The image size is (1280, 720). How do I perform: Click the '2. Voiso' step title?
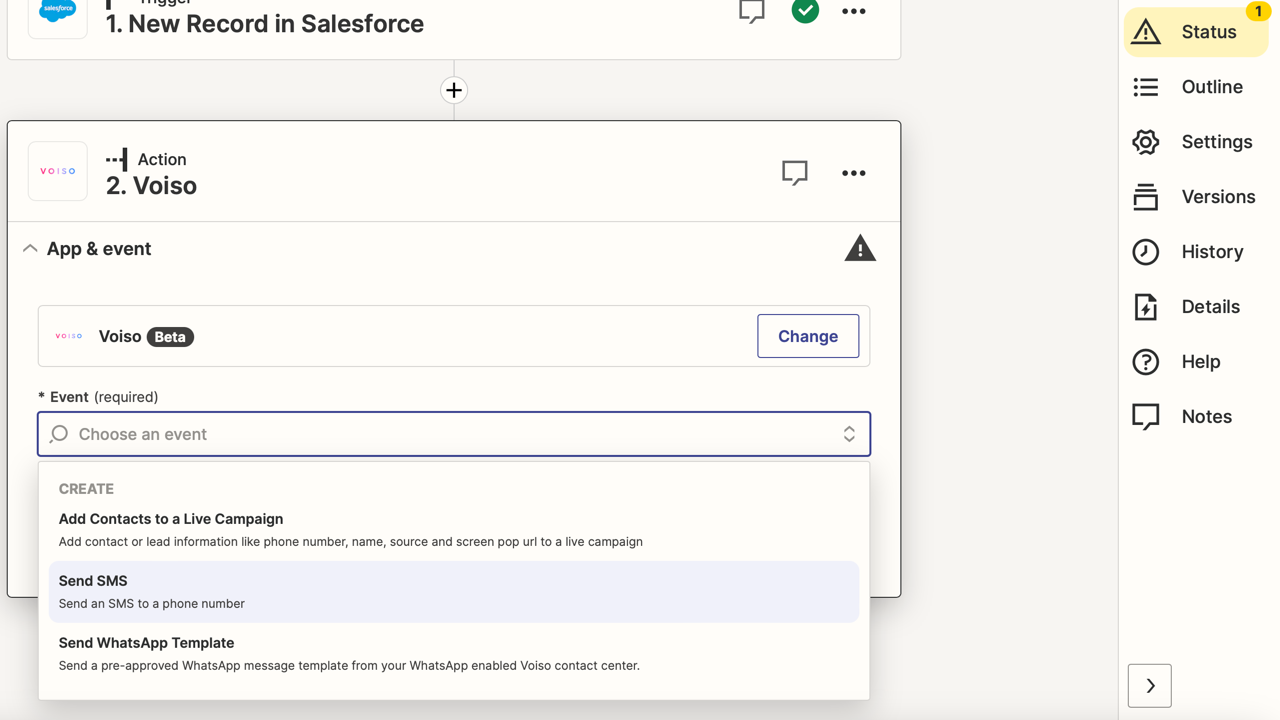[151, 186]
